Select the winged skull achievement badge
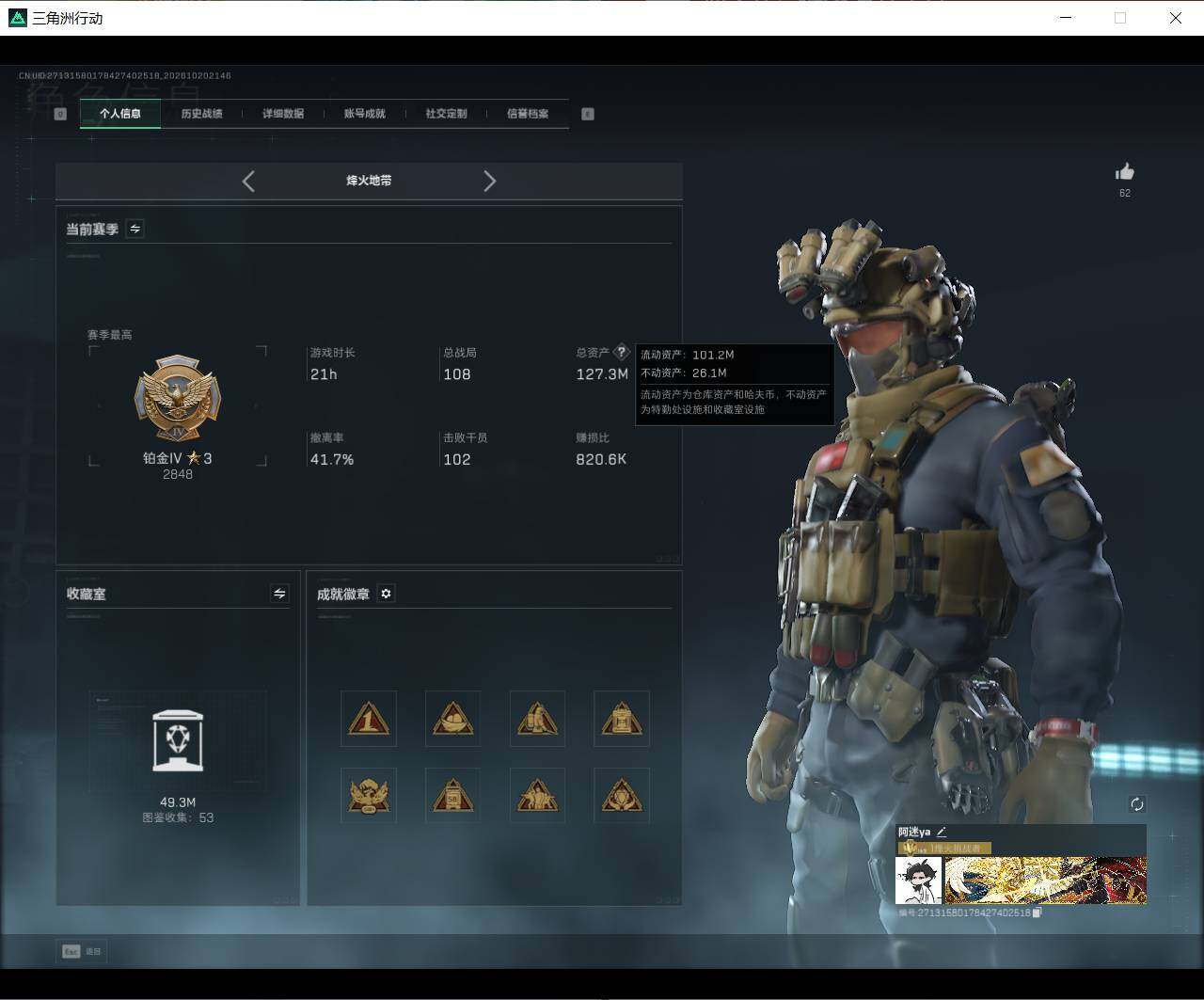The image size is (1204, 1000). point(369,795)
